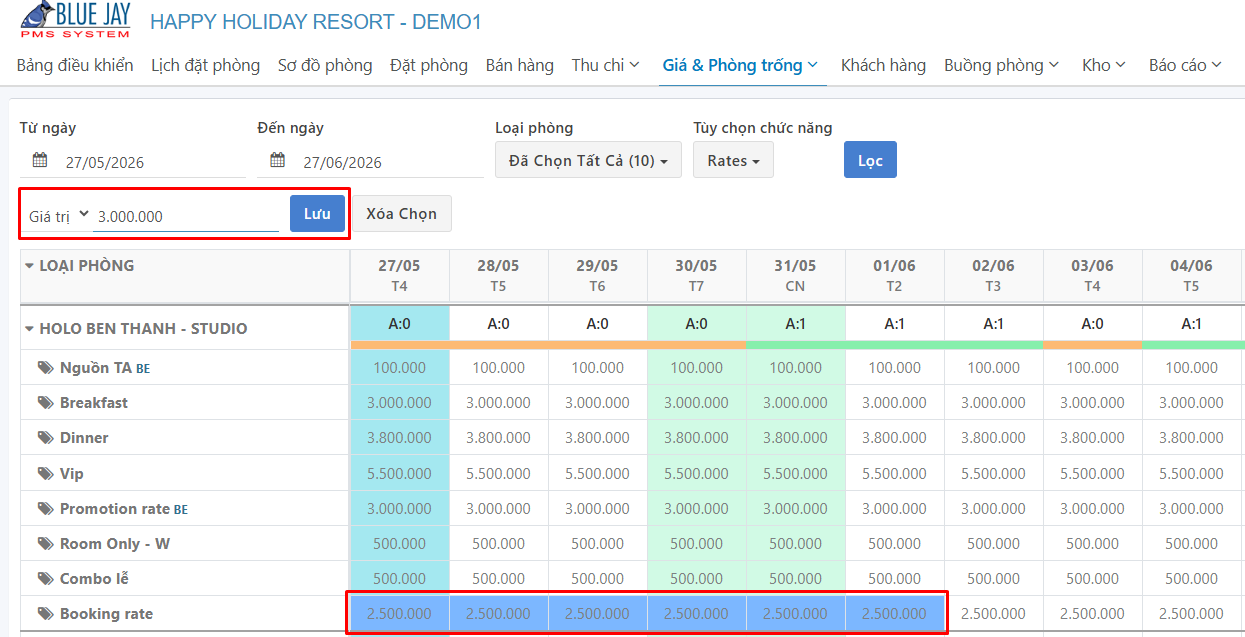Click the Lọc filter button
Viewport: 1245px width, 637px height.
pyautogui.click(x=870, y=160)
